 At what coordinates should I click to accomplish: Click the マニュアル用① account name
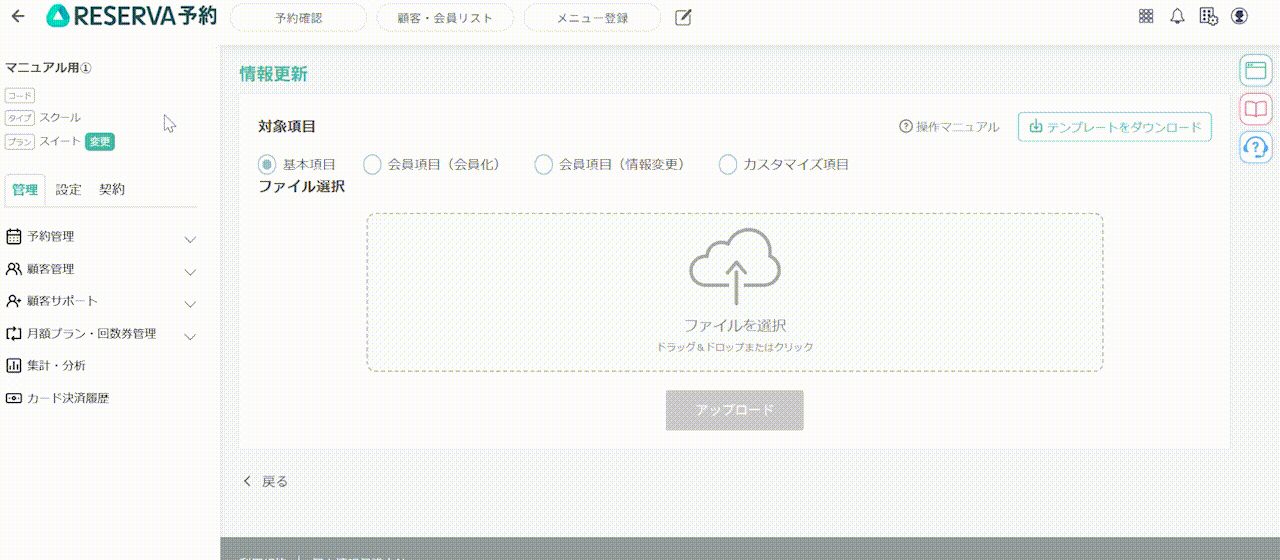click(x=48, y=68)
